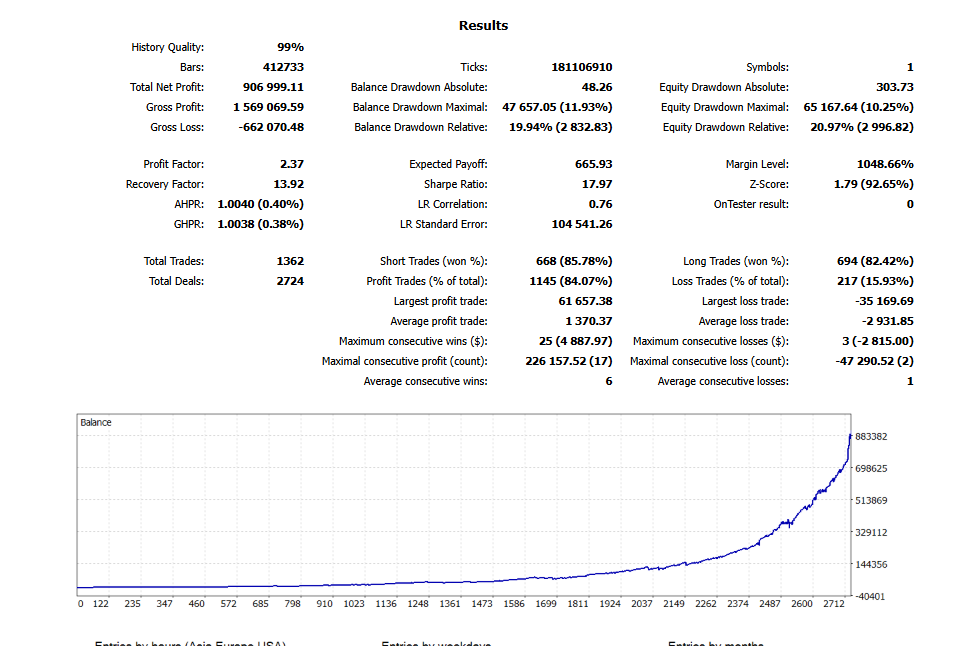Viewport: 979px width, 646px height.
Task: Select Long Trades value 694 (82.42%)
Action: 875,261
